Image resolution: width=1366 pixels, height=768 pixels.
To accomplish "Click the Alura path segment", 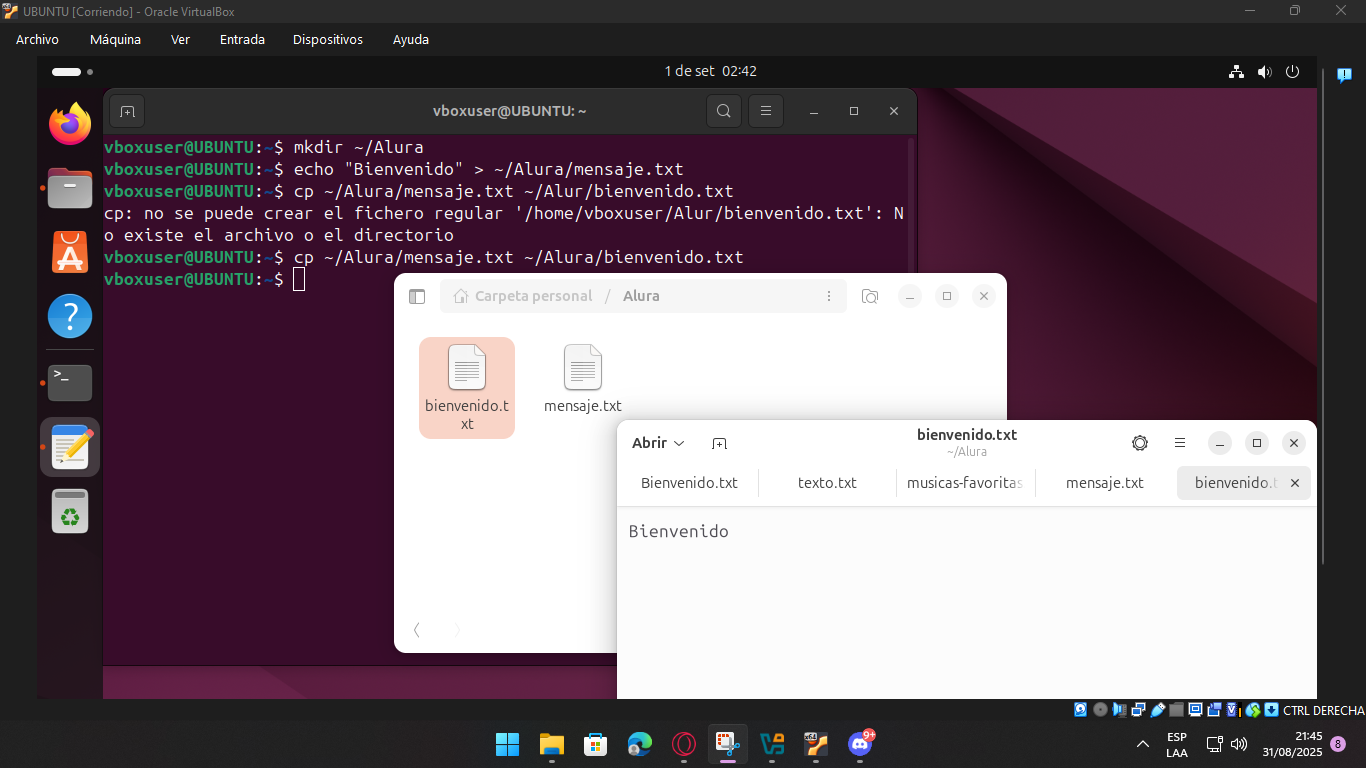I will [x=641, y=296].
